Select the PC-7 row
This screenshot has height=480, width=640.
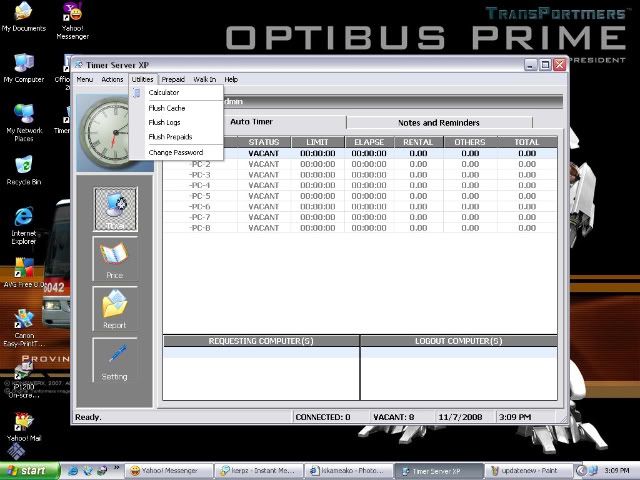coord(360,217)
